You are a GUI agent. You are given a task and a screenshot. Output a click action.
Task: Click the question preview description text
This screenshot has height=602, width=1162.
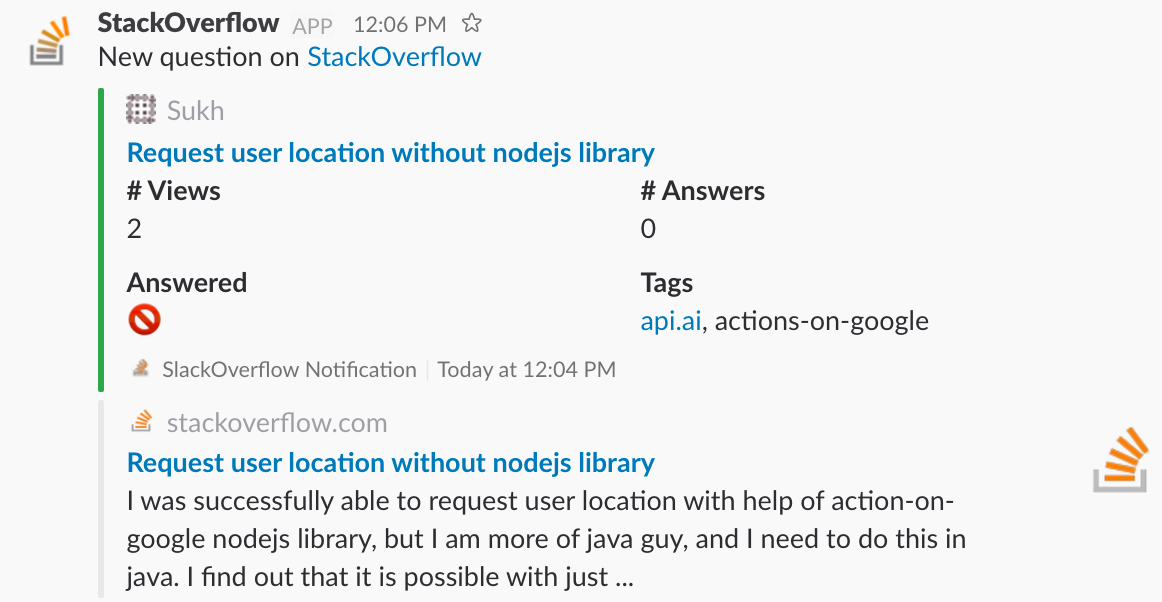click(546, 538)
